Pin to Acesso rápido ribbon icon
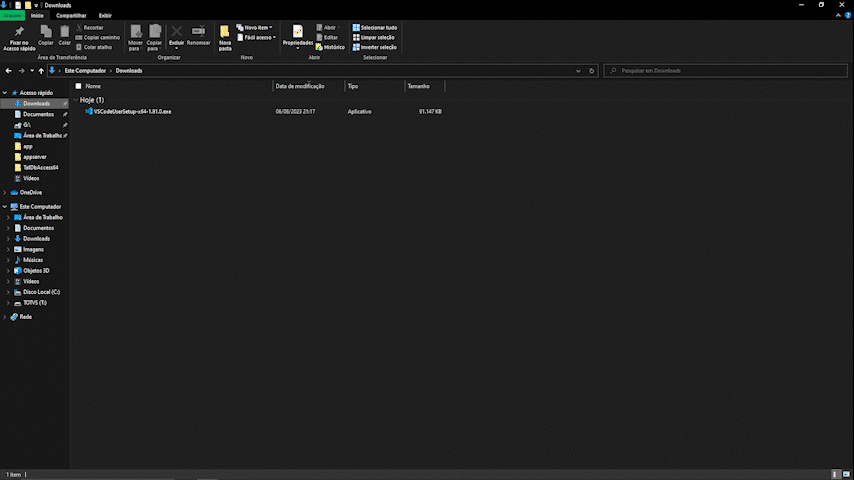The height and width of the screenshot is (480, 854). click(19, 38)
